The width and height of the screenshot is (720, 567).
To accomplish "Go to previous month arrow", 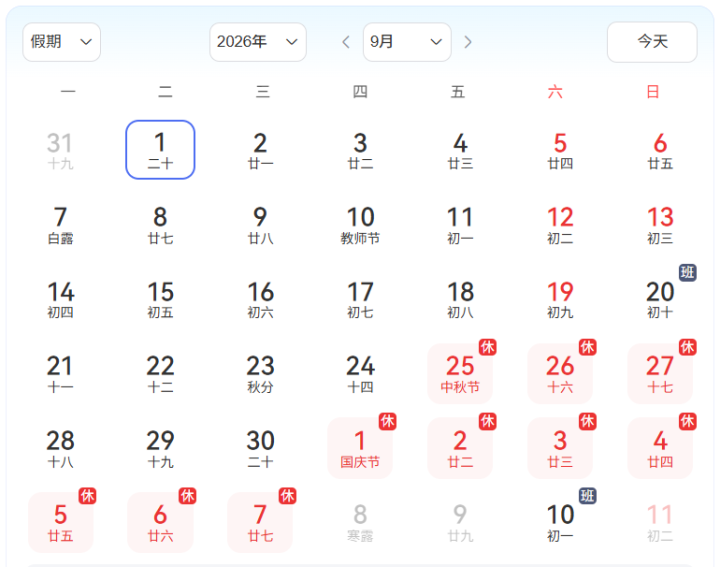I will (346, 42).
